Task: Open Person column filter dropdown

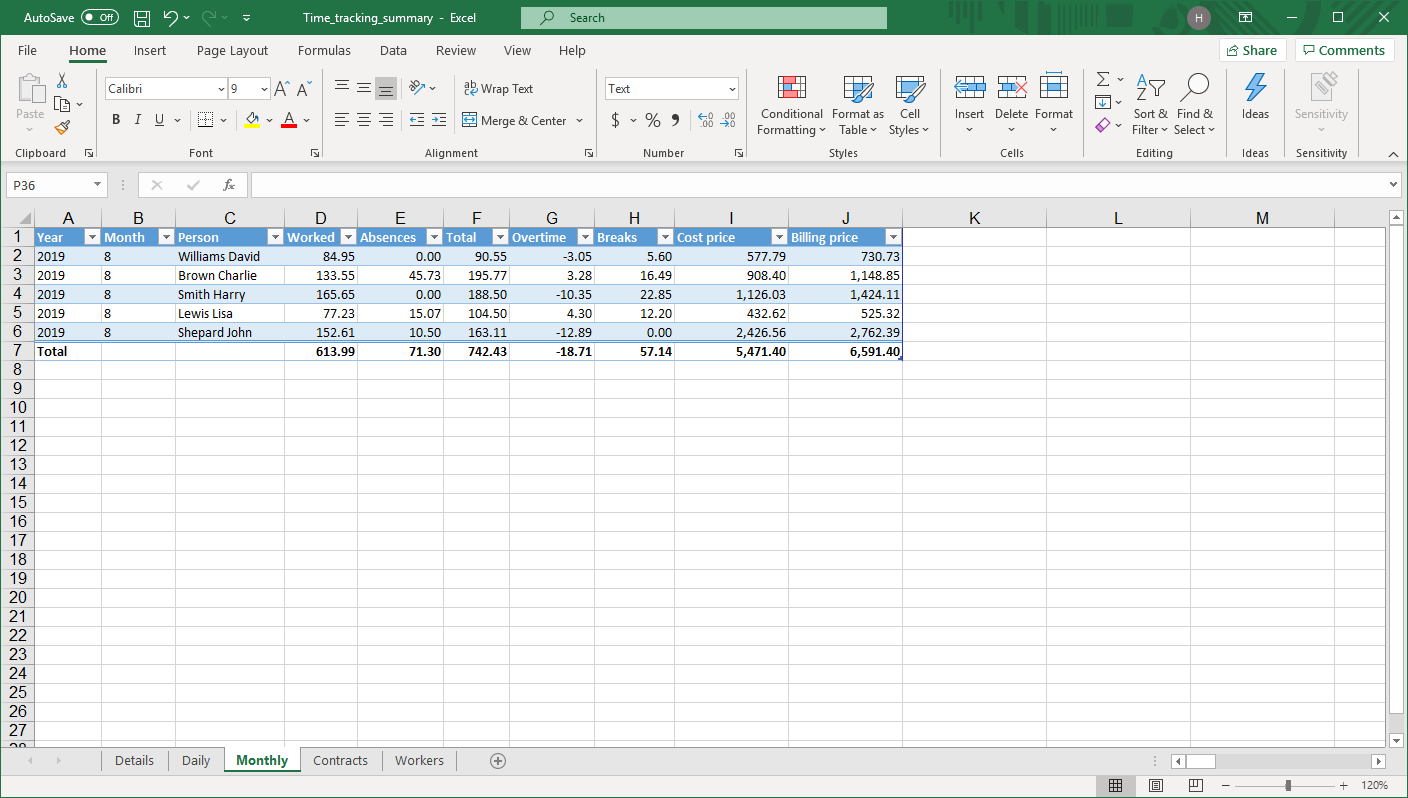Action: 275,237
